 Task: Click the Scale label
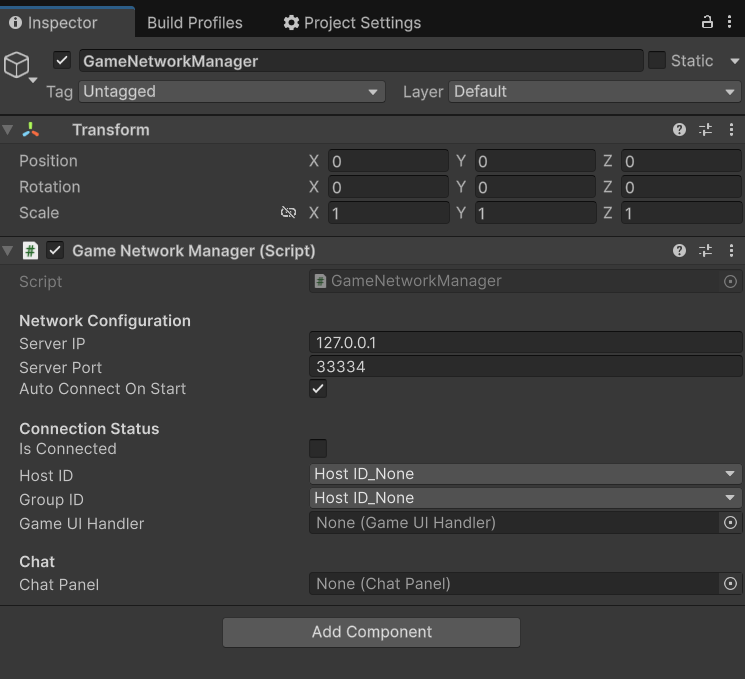tap(39, 212)
